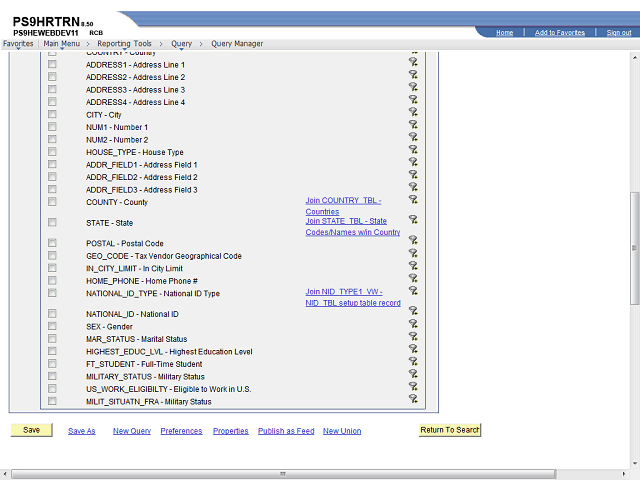Add criteria filter for STATE field
The width and height of the screenshot is (640, 480).
tap(413, 220)
